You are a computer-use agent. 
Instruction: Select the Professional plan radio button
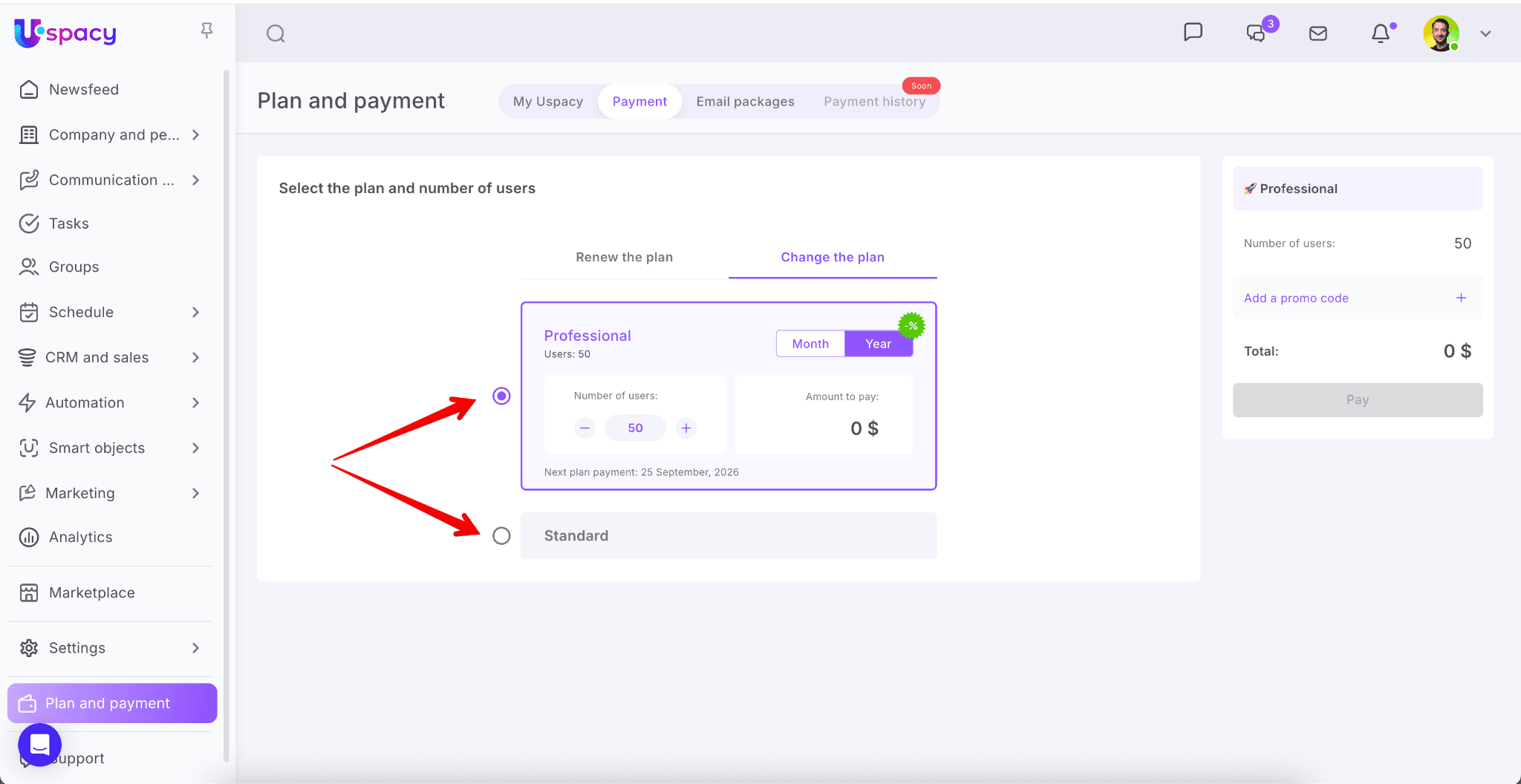pos(501,396)
